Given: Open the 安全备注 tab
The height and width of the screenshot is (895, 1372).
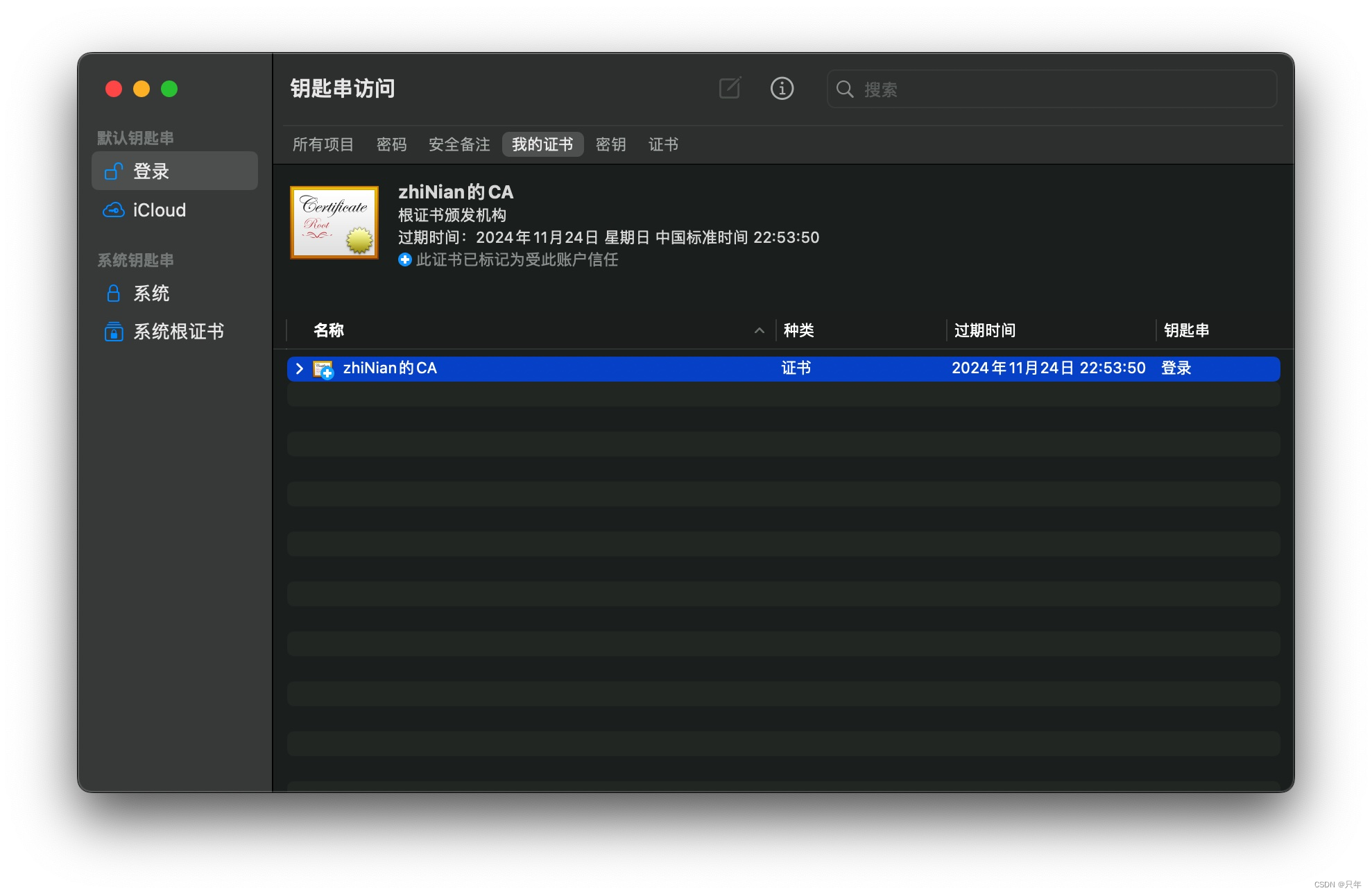Looking at the screenshot, I should pyautogui.click(x=459, y=144).
